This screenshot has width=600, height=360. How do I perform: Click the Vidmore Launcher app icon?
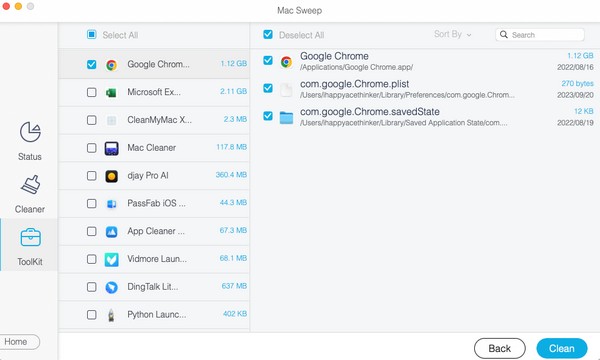pyautogui.click(x=111, y=259)
